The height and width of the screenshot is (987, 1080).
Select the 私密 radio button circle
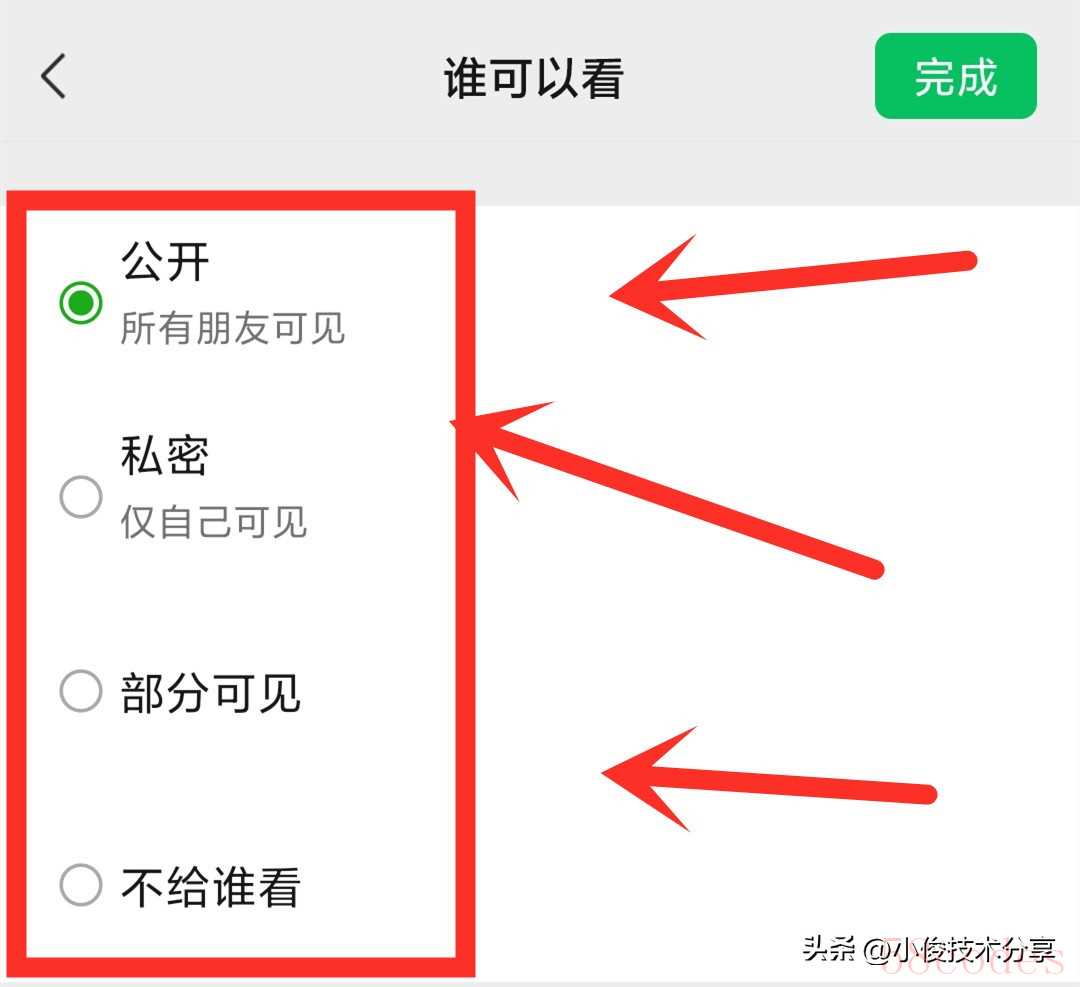point(81,497)
